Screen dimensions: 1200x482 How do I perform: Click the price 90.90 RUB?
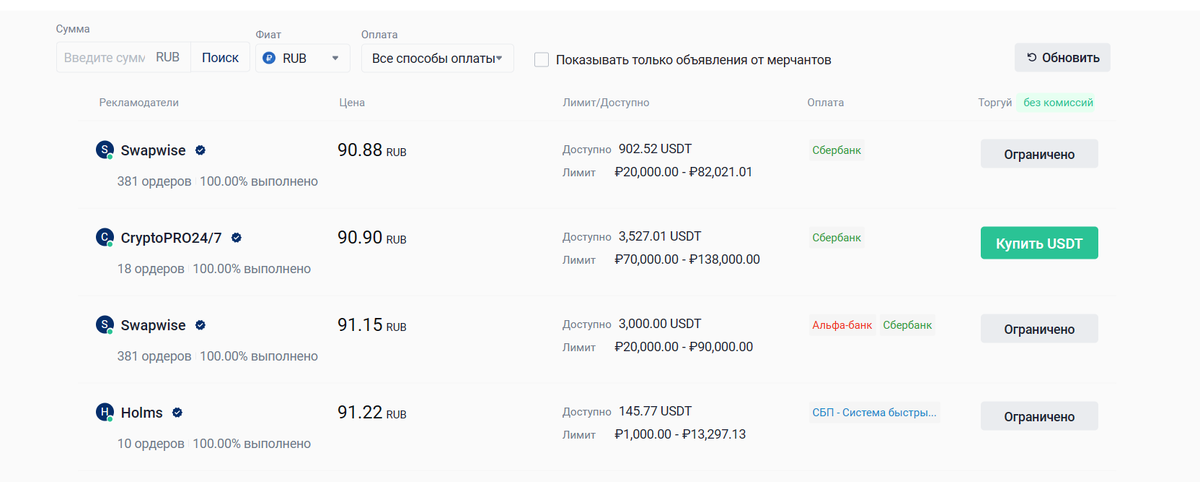[x=372, y=238]
